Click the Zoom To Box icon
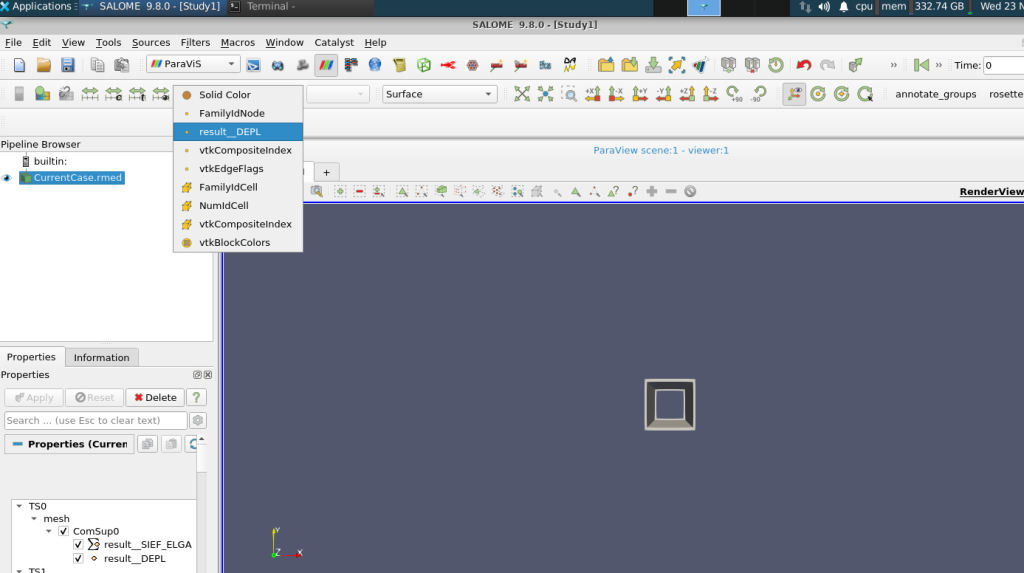 pyautogui.click(x=569, y=94)
